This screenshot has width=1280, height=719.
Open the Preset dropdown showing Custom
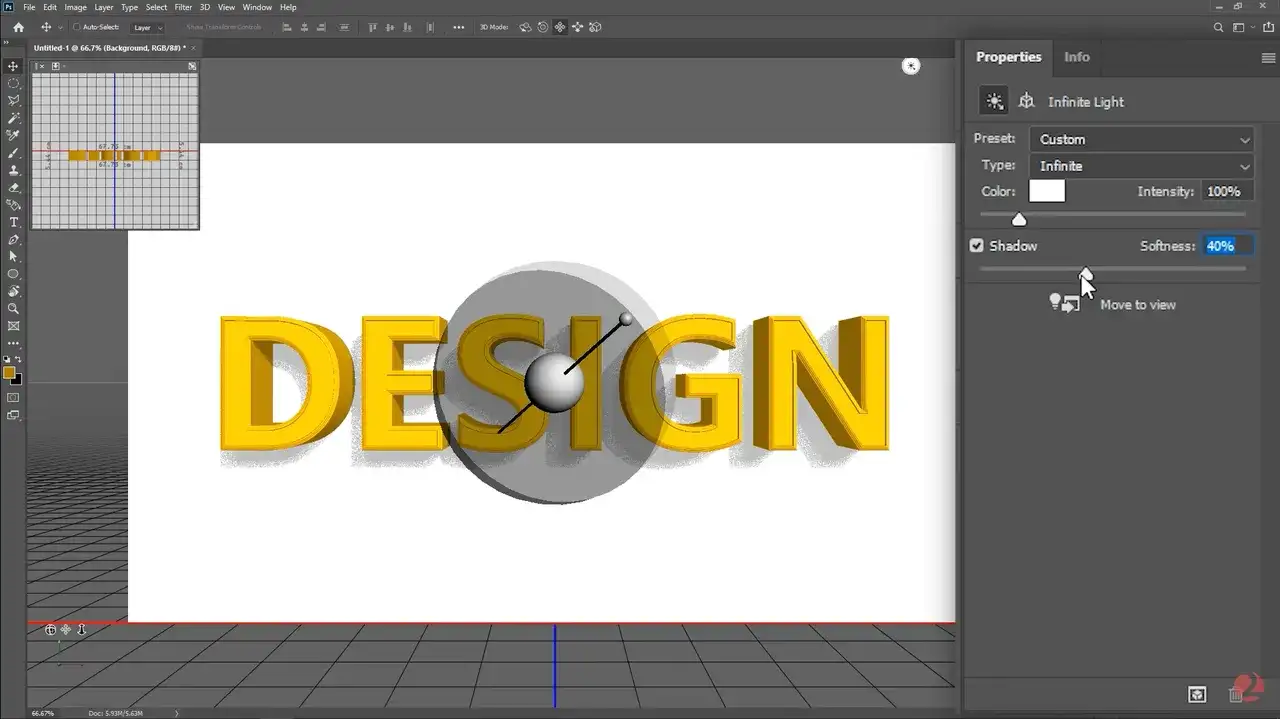(x=1142, y=140)
